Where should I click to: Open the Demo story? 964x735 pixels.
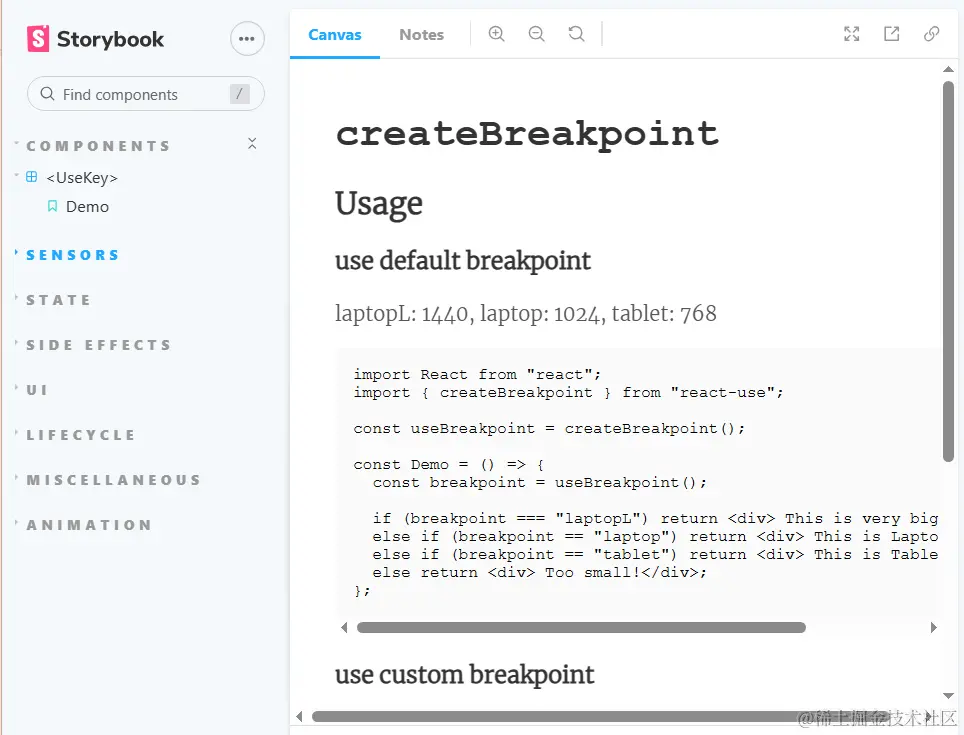pos(87,206)
